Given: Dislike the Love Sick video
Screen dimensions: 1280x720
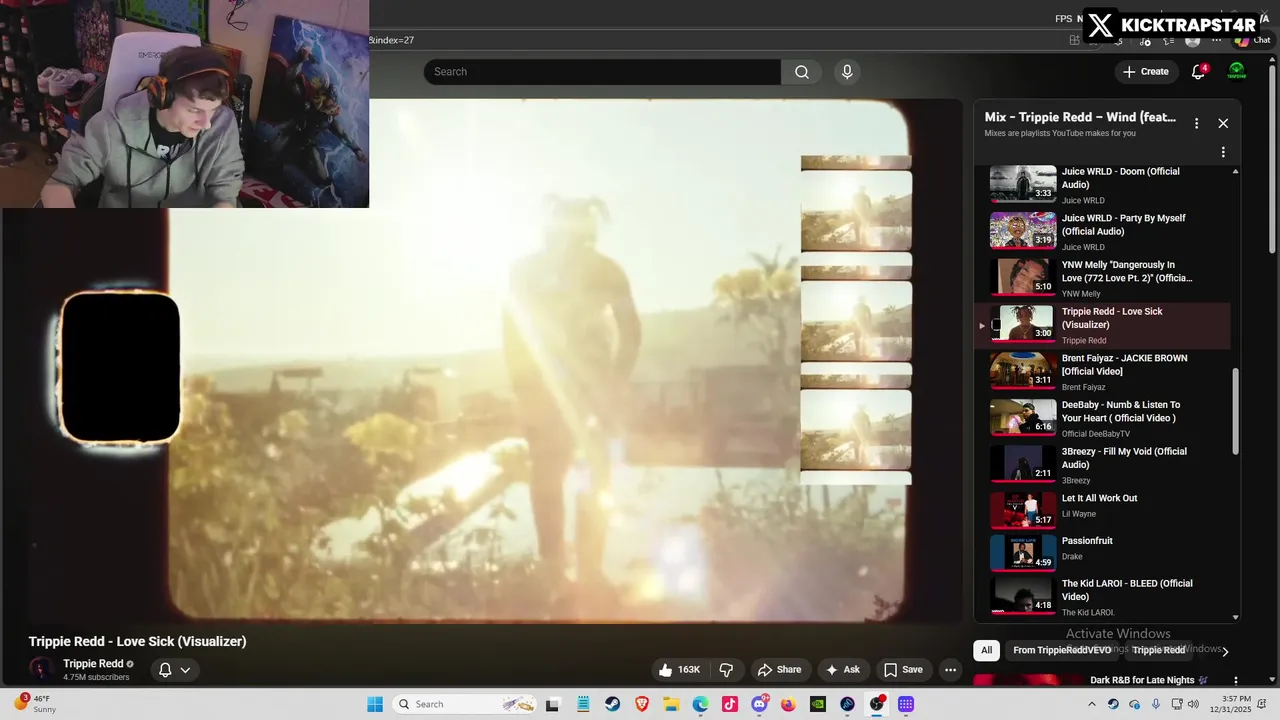Looking at the screenshot, I should [x=727, y=670].
